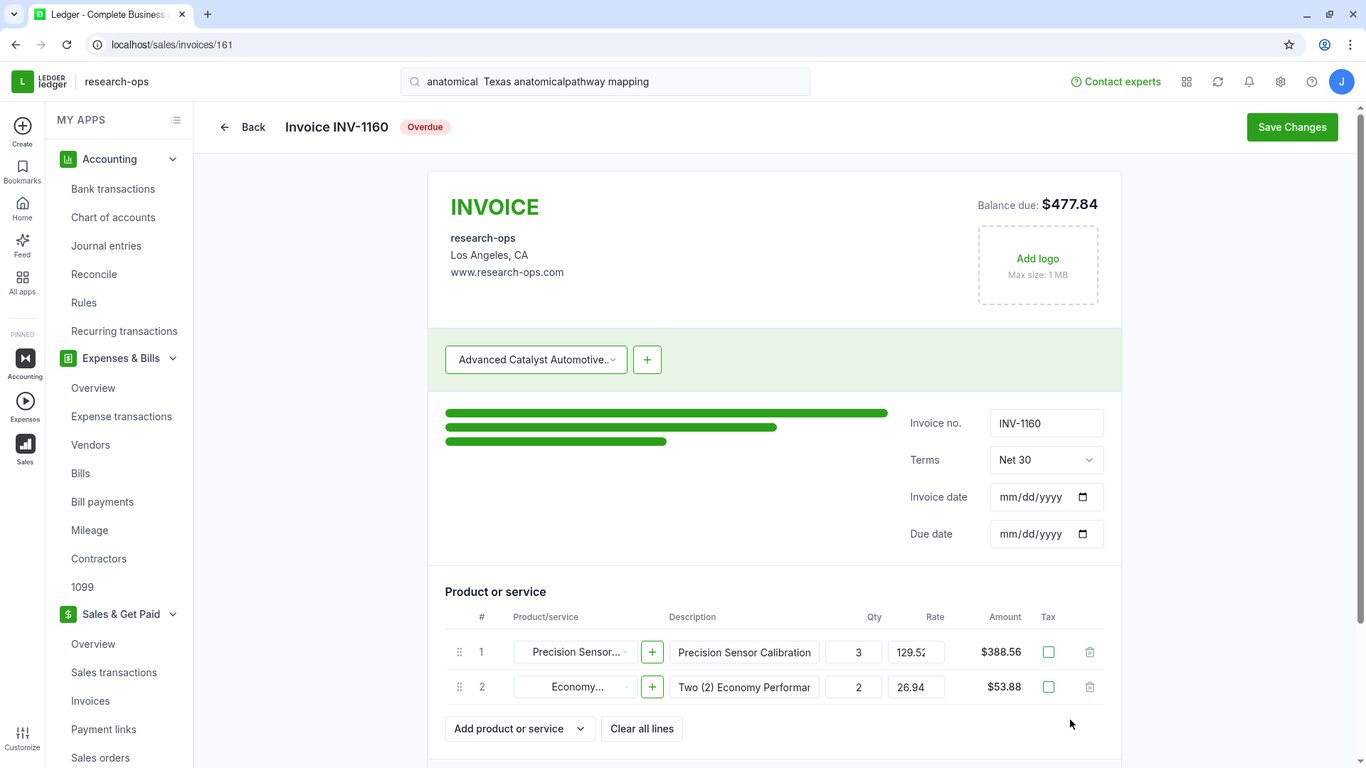Delete line 1 using trash icon
This screenshot has width=1366, height=768.
coord(1090,652)
